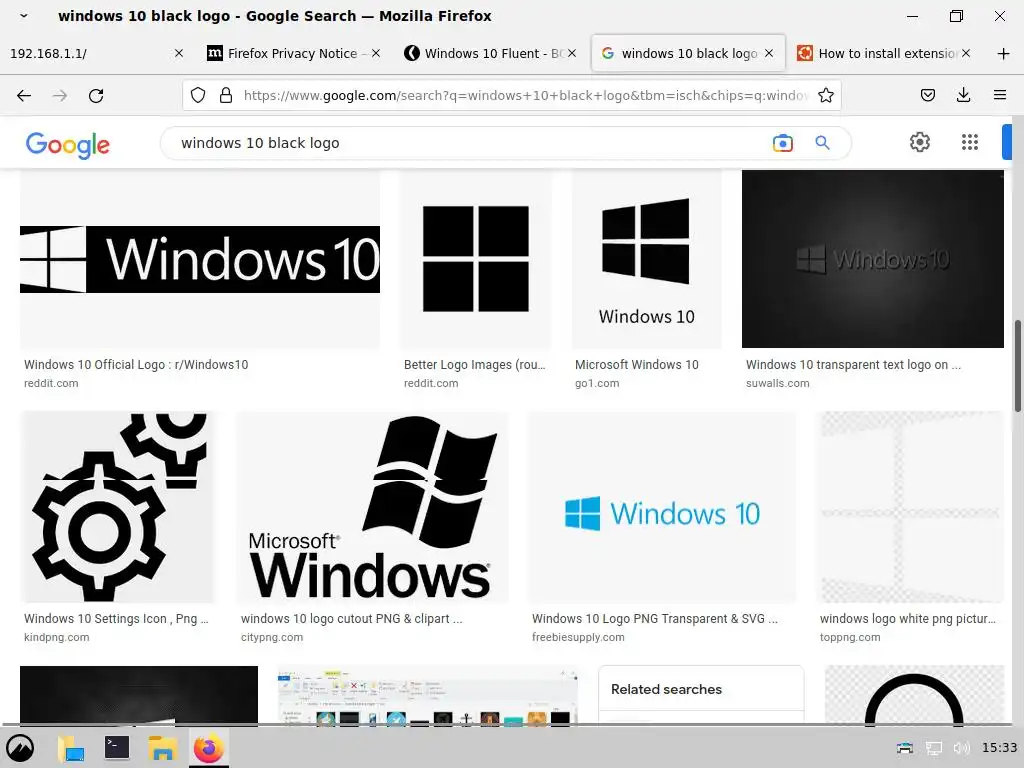Open Windows 10 Official Logo image

click(x=200, y=259)
